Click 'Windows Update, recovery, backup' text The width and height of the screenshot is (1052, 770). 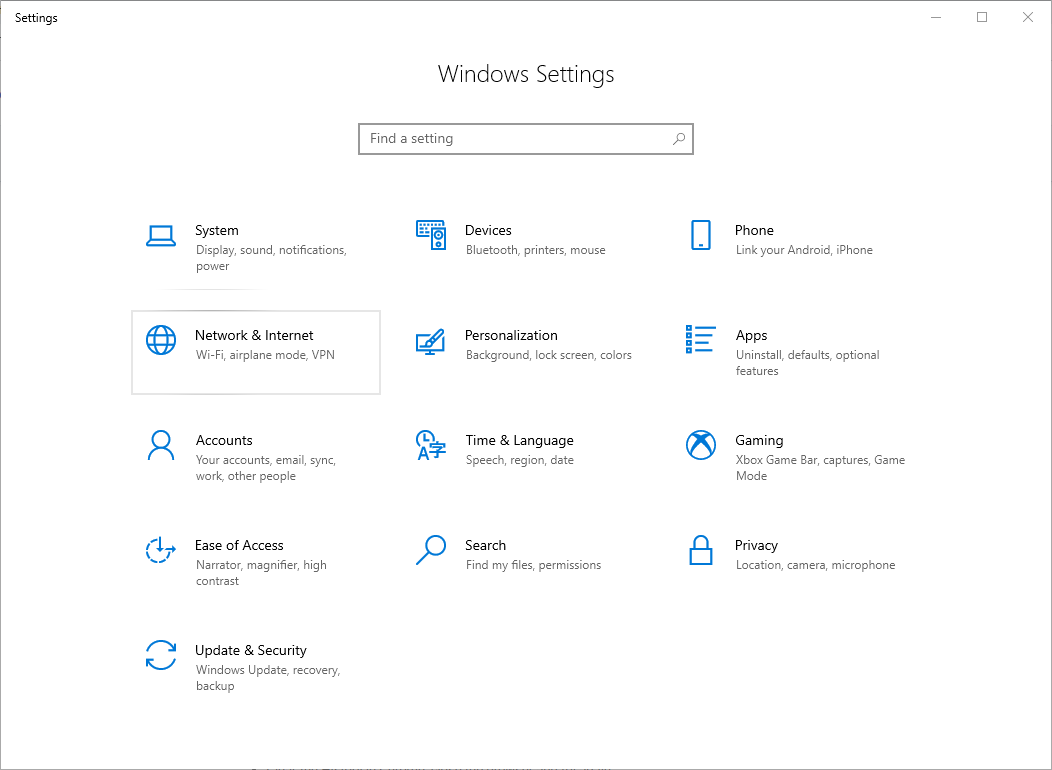pos(268,678)
